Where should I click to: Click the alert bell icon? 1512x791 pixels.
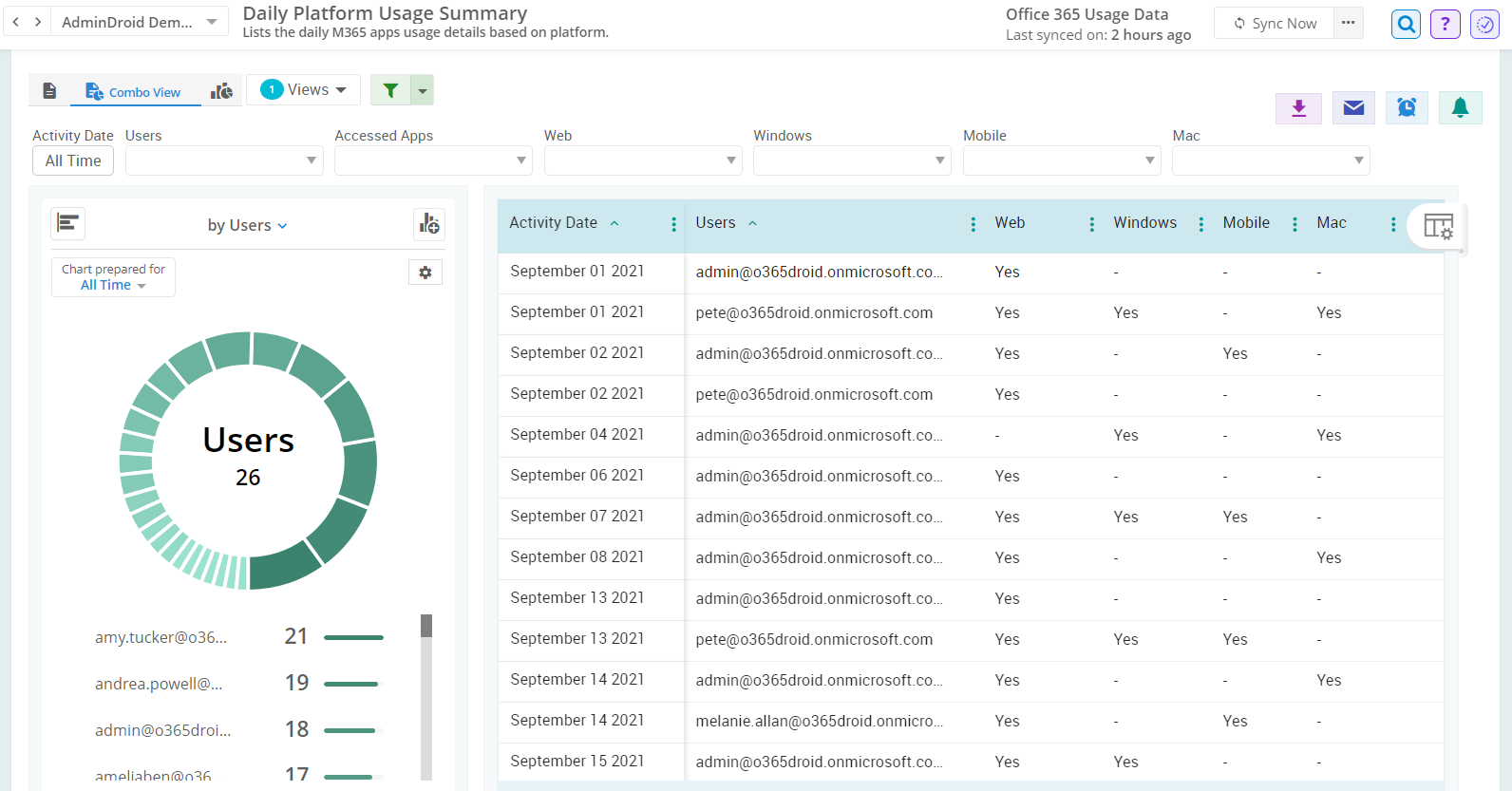(x=1460, y=108)
